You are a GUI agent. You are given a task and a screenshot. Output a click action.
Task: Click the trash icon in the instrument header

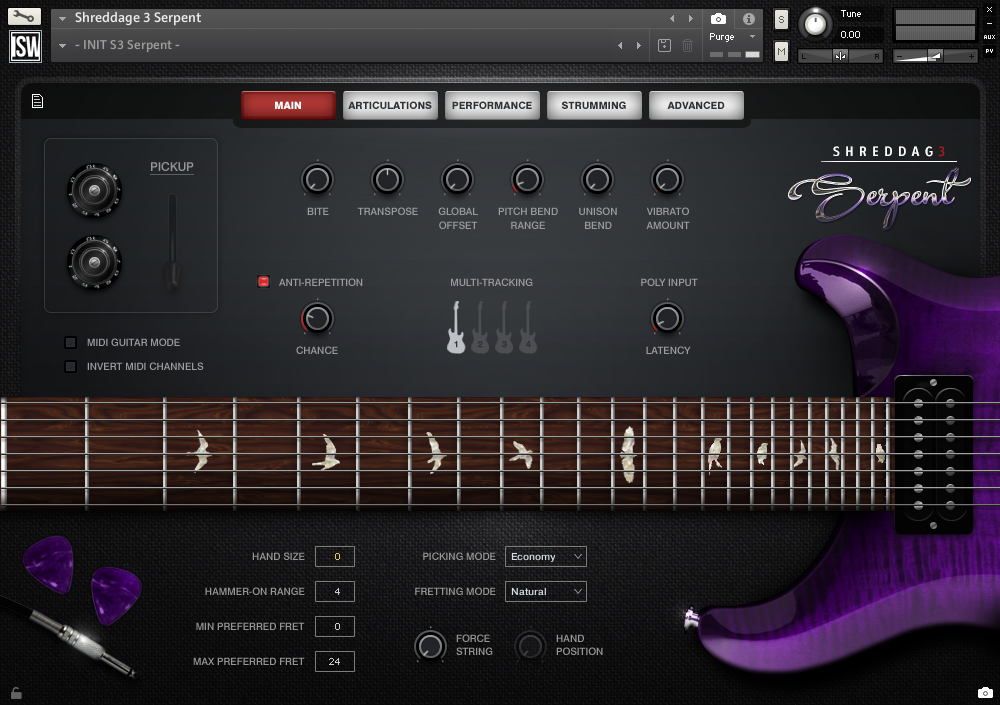click(x=686, y=45)
